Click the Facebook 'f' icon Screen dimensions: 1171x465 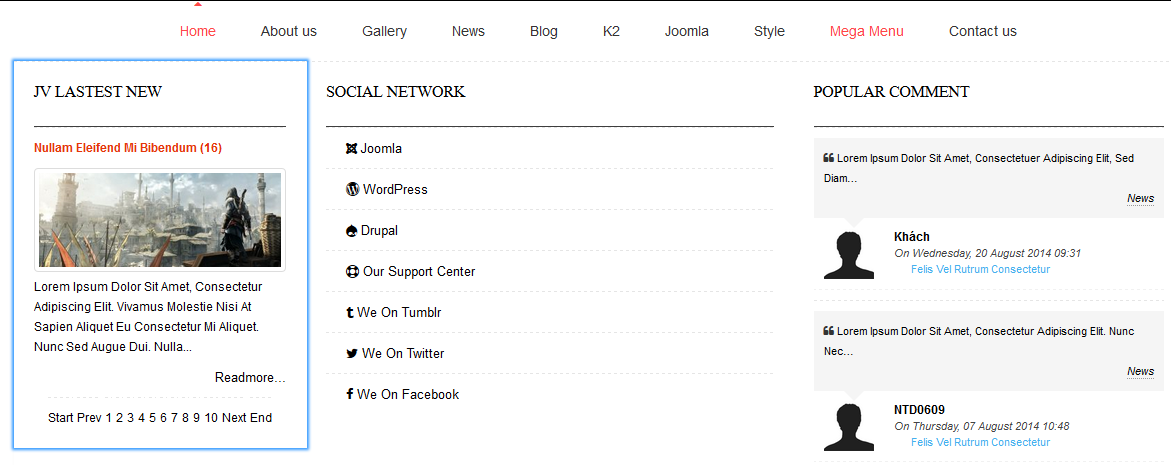[x=350, y=394]
